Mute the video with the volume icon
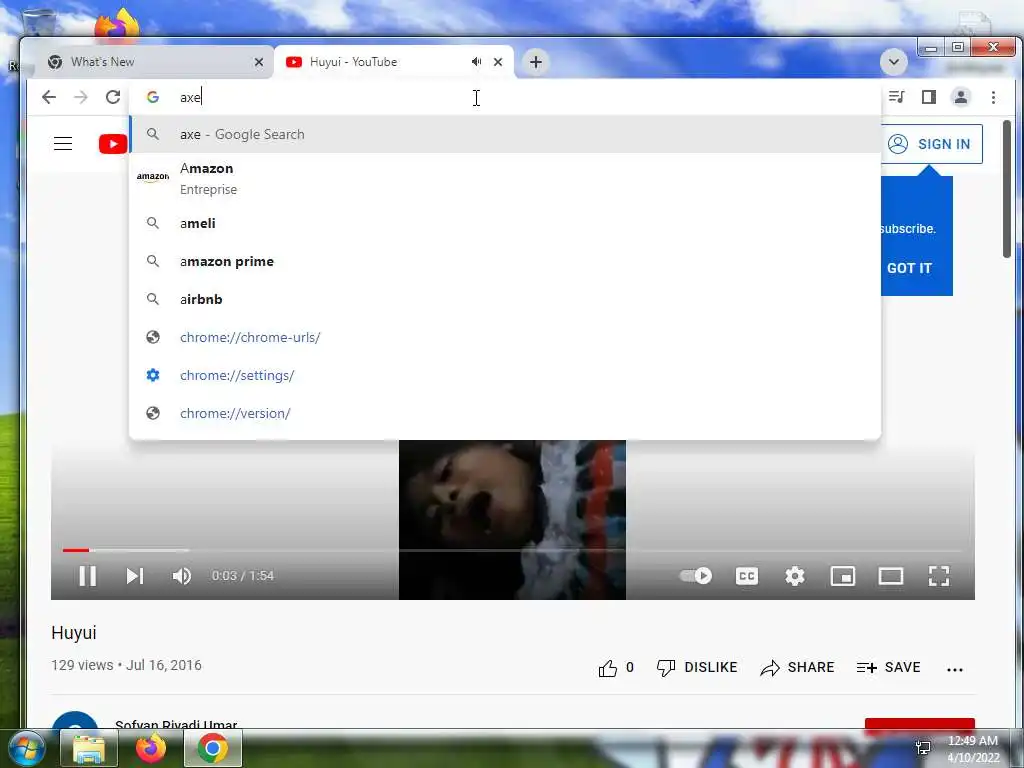The image size is (1024, 768). [x=182, y=576]
